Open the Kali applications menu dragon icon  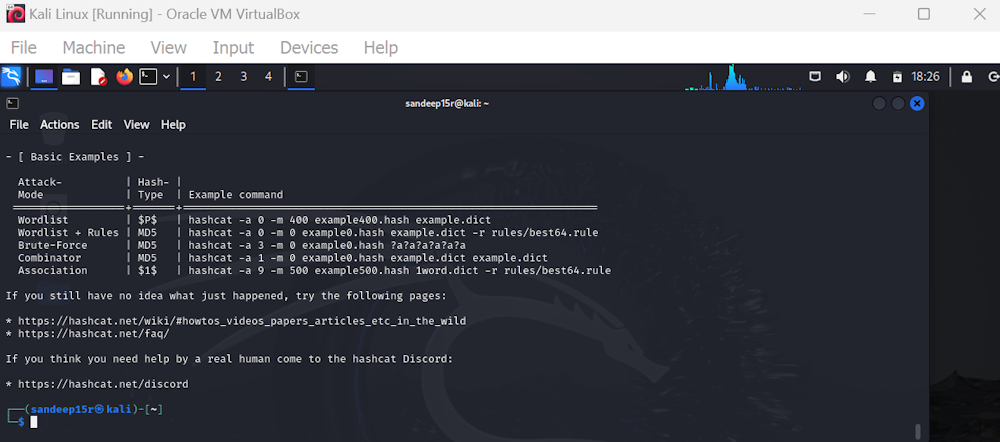(x=11, y=77)
